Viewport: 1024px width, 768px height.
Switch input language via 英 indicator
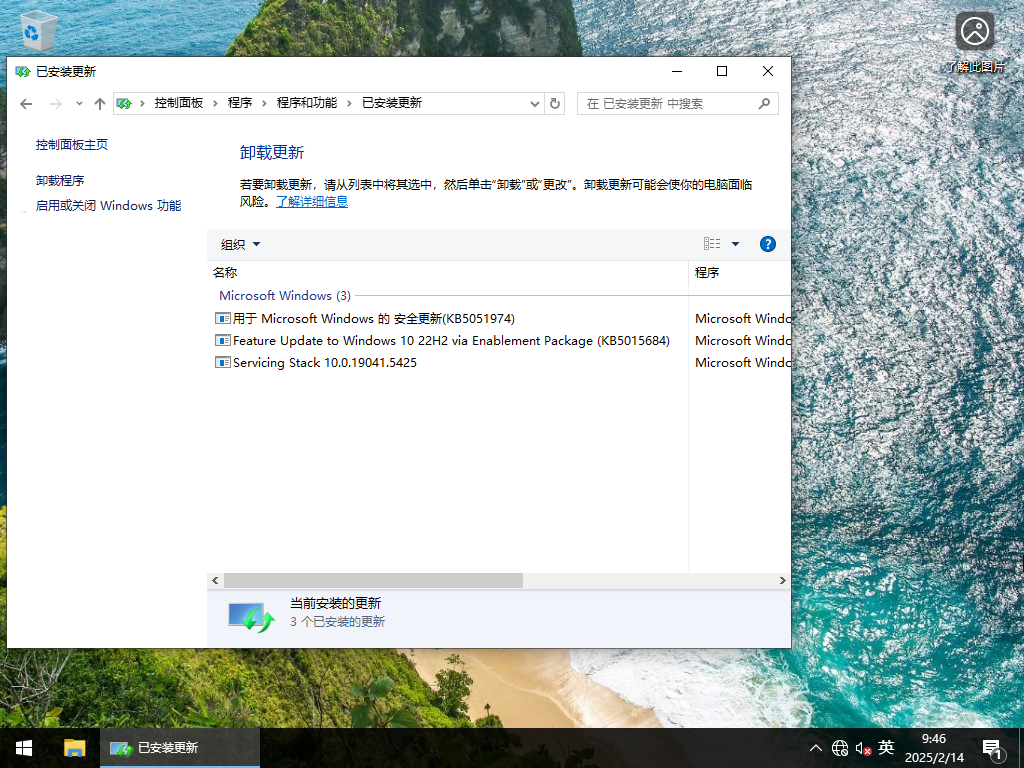pos(886,747)
